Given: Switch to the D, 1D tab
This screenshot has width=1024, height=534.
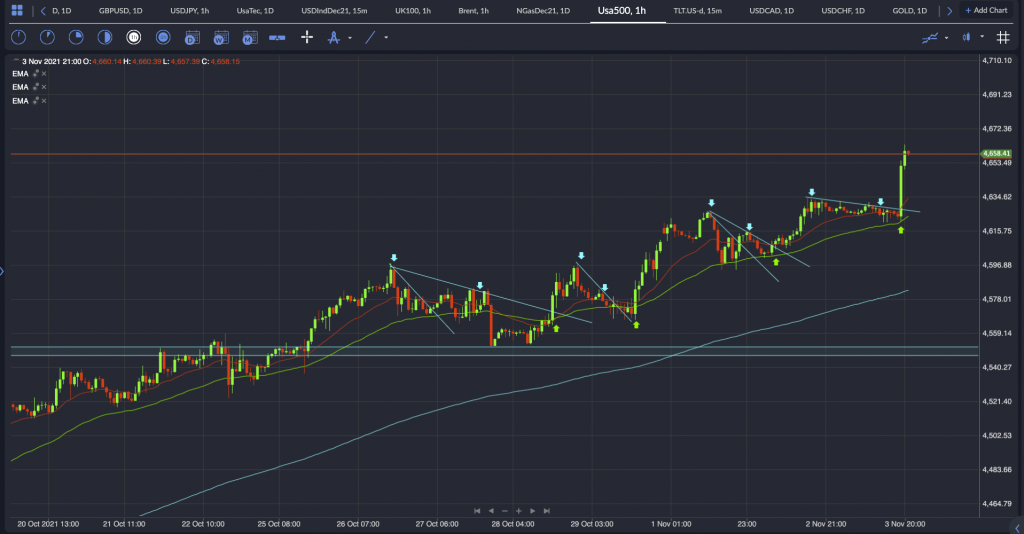Looking at the screenshot, I should click(61, 11).
